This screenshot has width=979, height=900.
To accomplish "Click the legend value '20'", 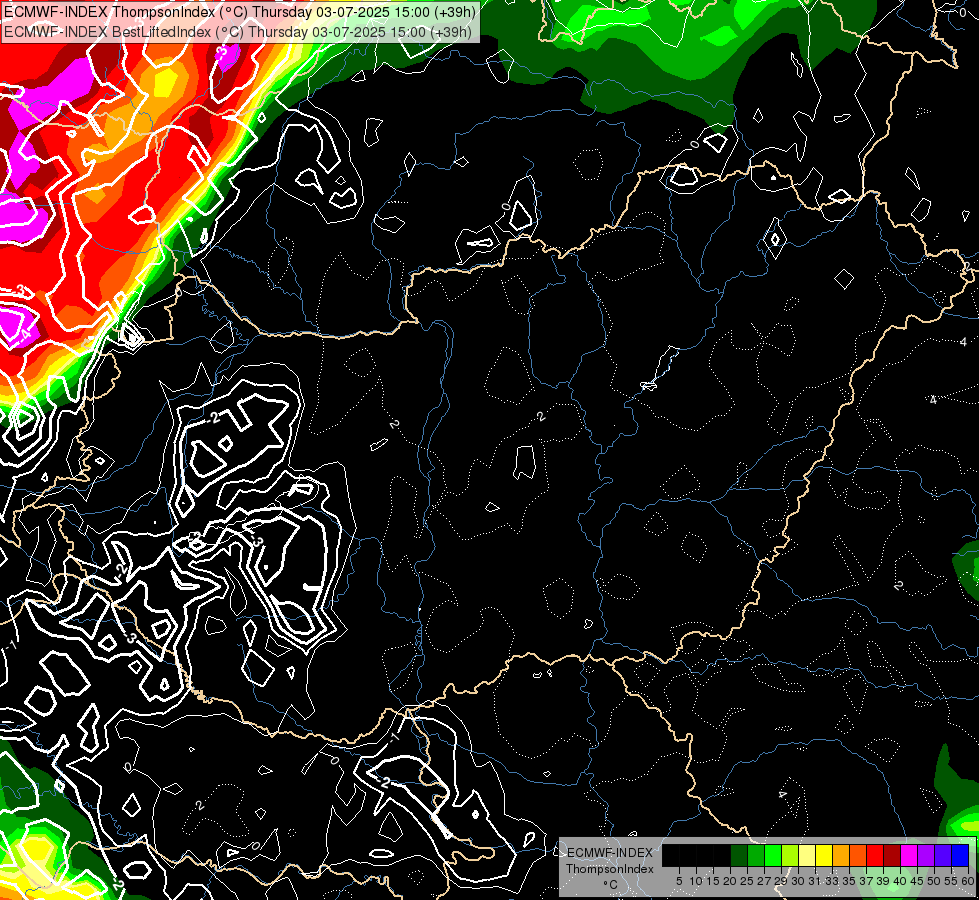I will pos(730,881).
